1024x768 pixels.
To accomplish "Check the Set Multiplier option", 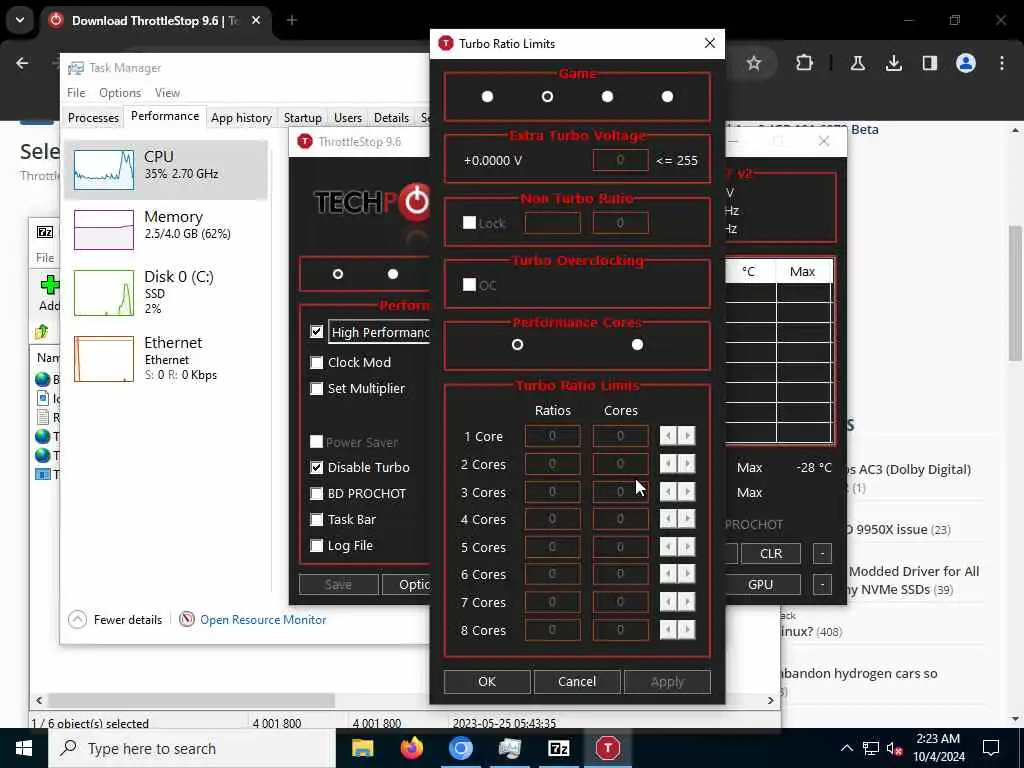I will [317, 389].
